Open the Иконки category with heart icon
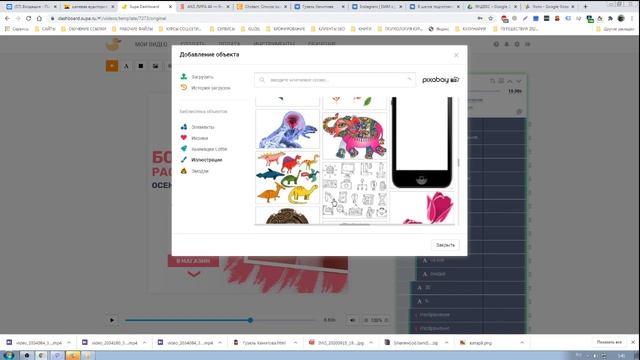The width and height of the screenshot is (640, 360). 199,138
